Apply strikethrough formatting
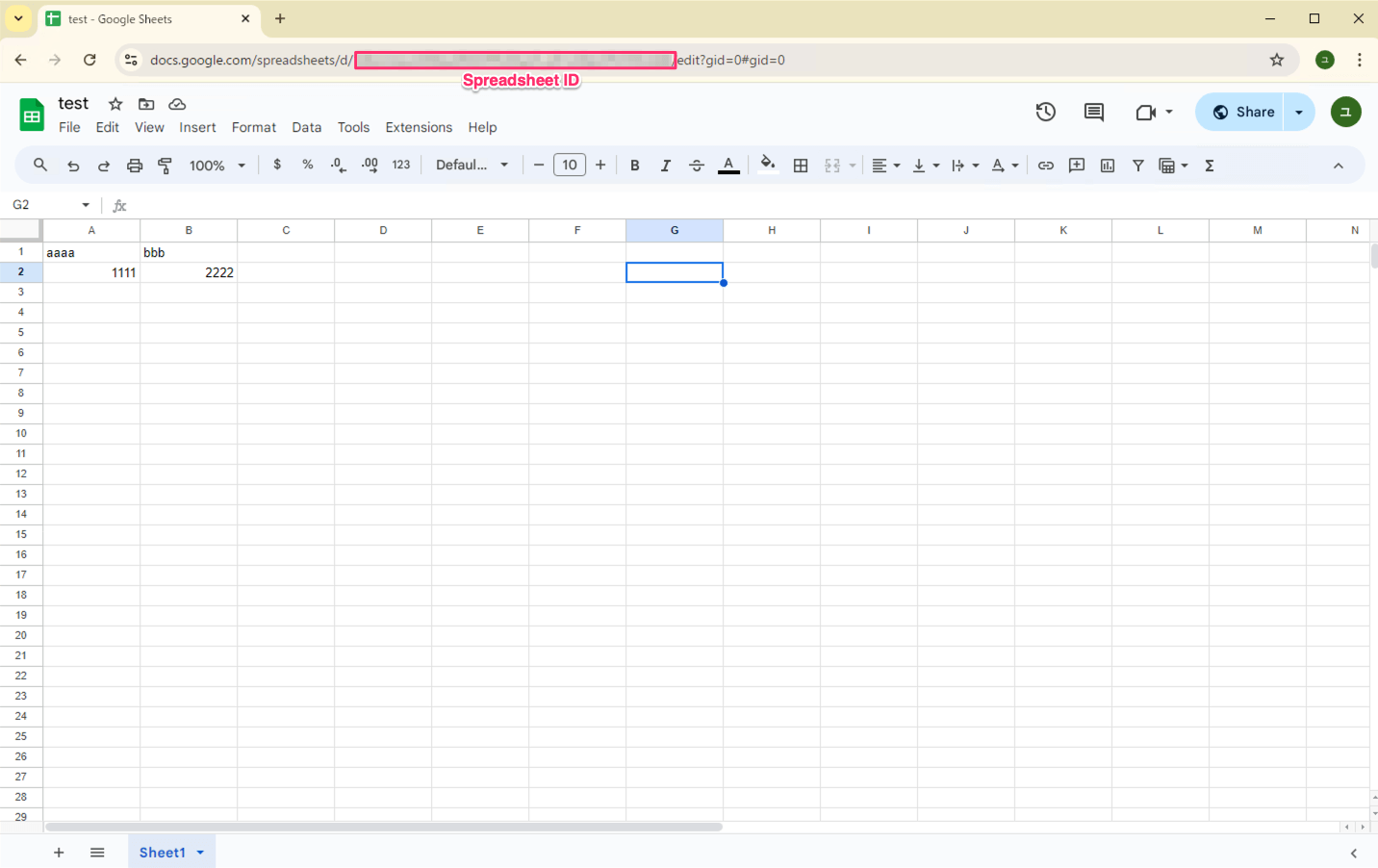Viewport: 1378px width, 868px height. click(697, 166)
